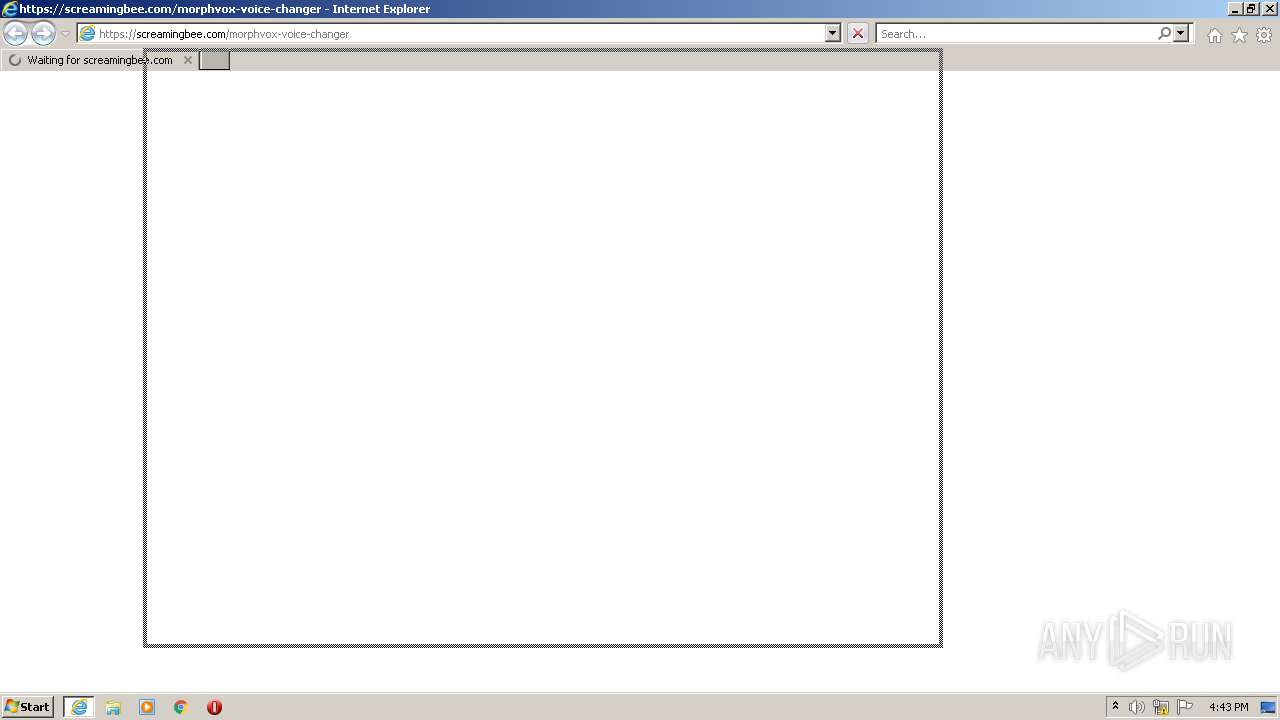The height and width of the screenshot is (720, 1280).
Task: Open Action Center flag icon
Action: coord(1185,707)
